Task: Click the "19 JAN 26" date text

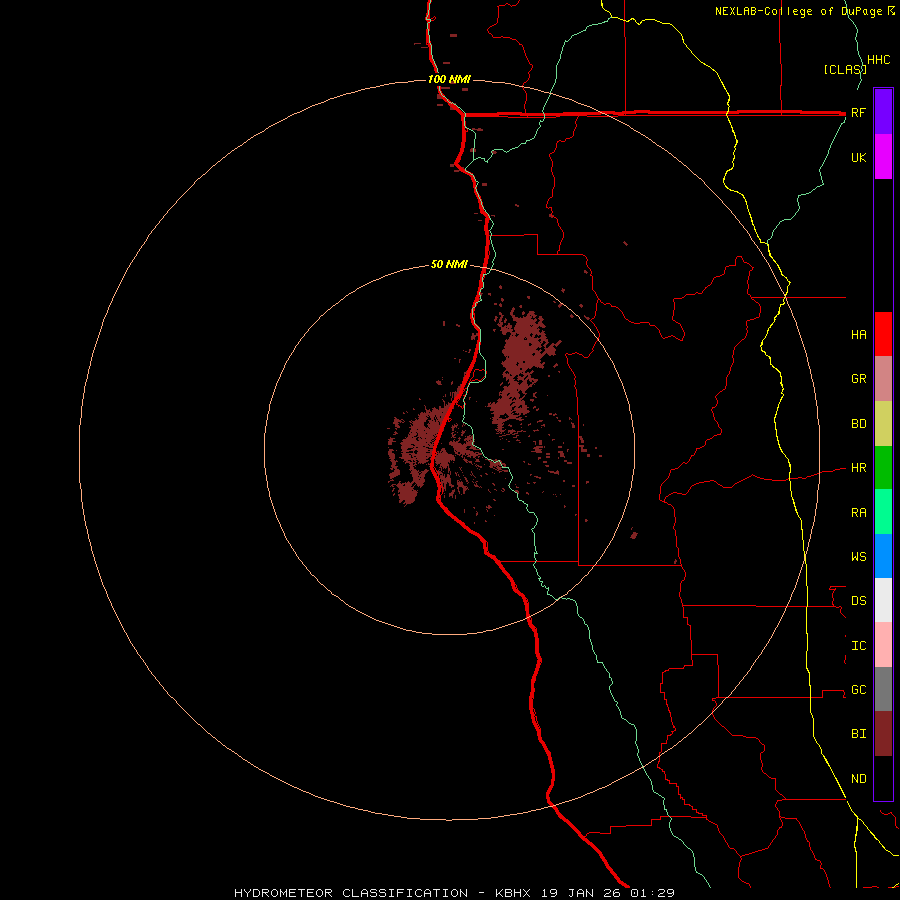Action: click(x=582, y=893)
